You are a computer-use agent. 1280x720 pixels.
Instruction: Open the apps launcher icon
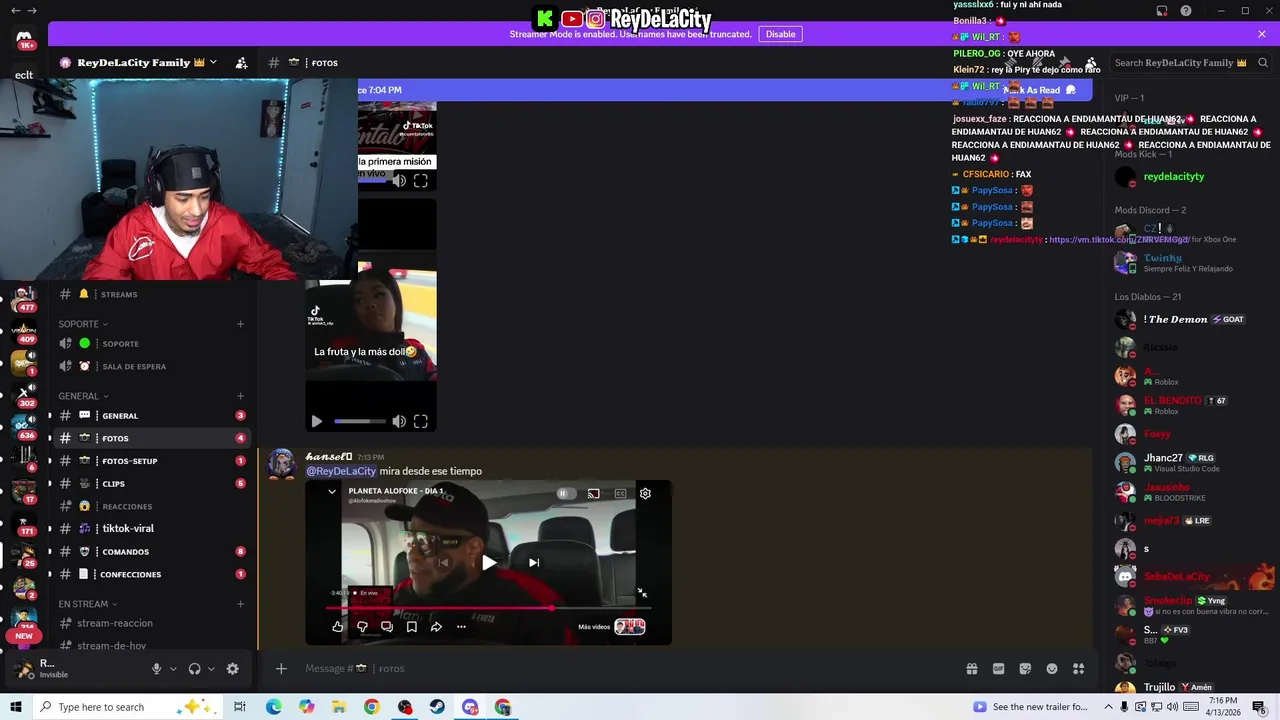(1079, 669)
